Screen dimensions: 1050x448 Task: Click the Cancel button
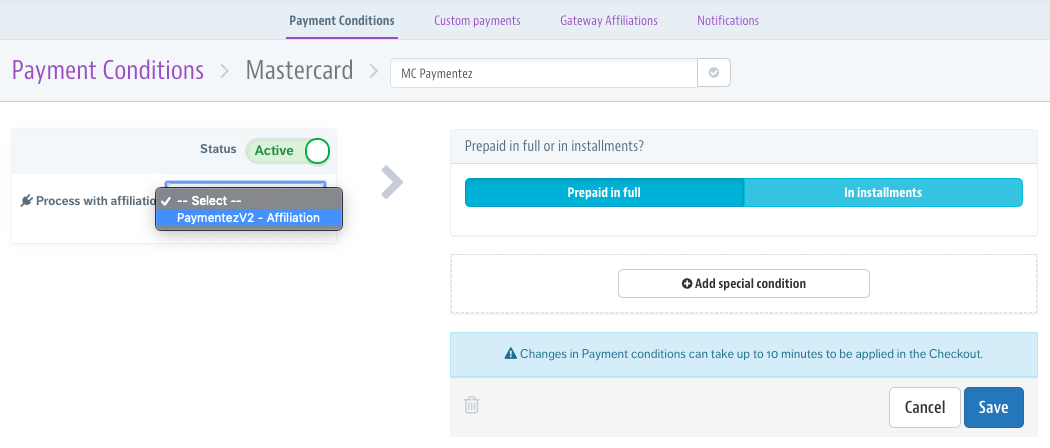coord(925,407)
